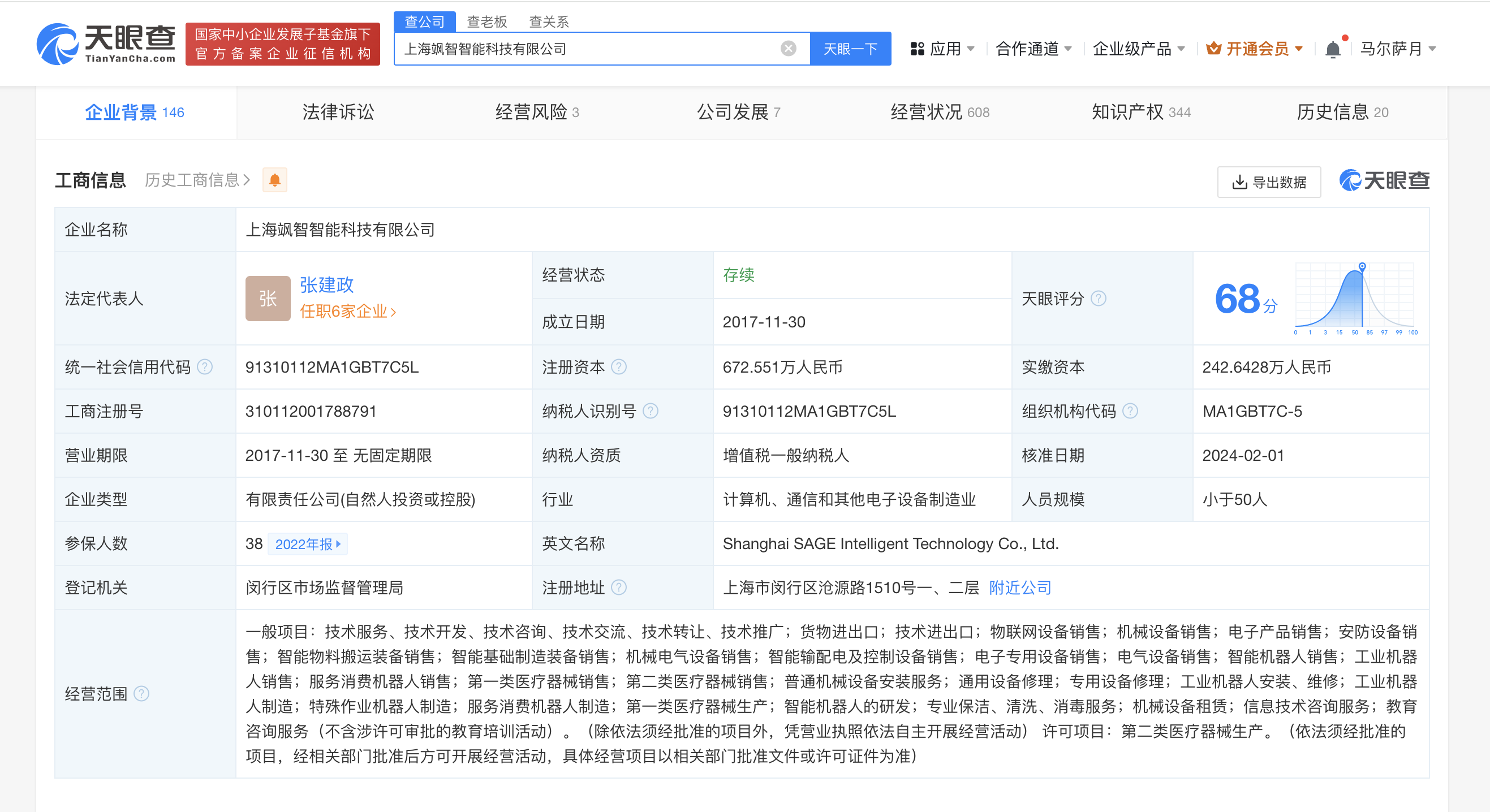This screenshot has height=812, width=1490.
Task: Select the 历史信息 tab
Action: (1342, 112)
